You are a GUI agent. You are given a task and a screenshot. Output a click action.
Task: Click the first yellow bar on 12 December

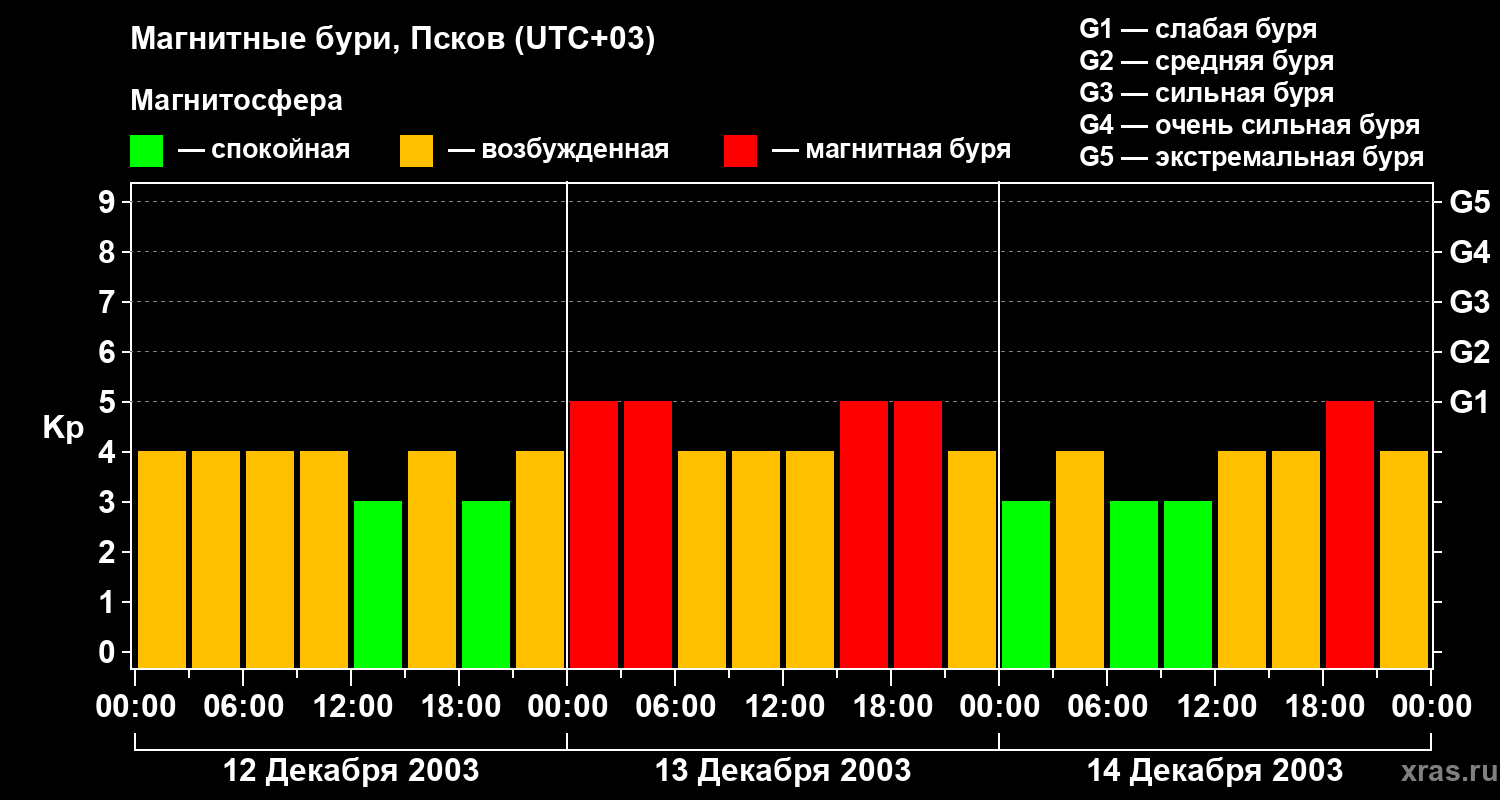(162, 559)
